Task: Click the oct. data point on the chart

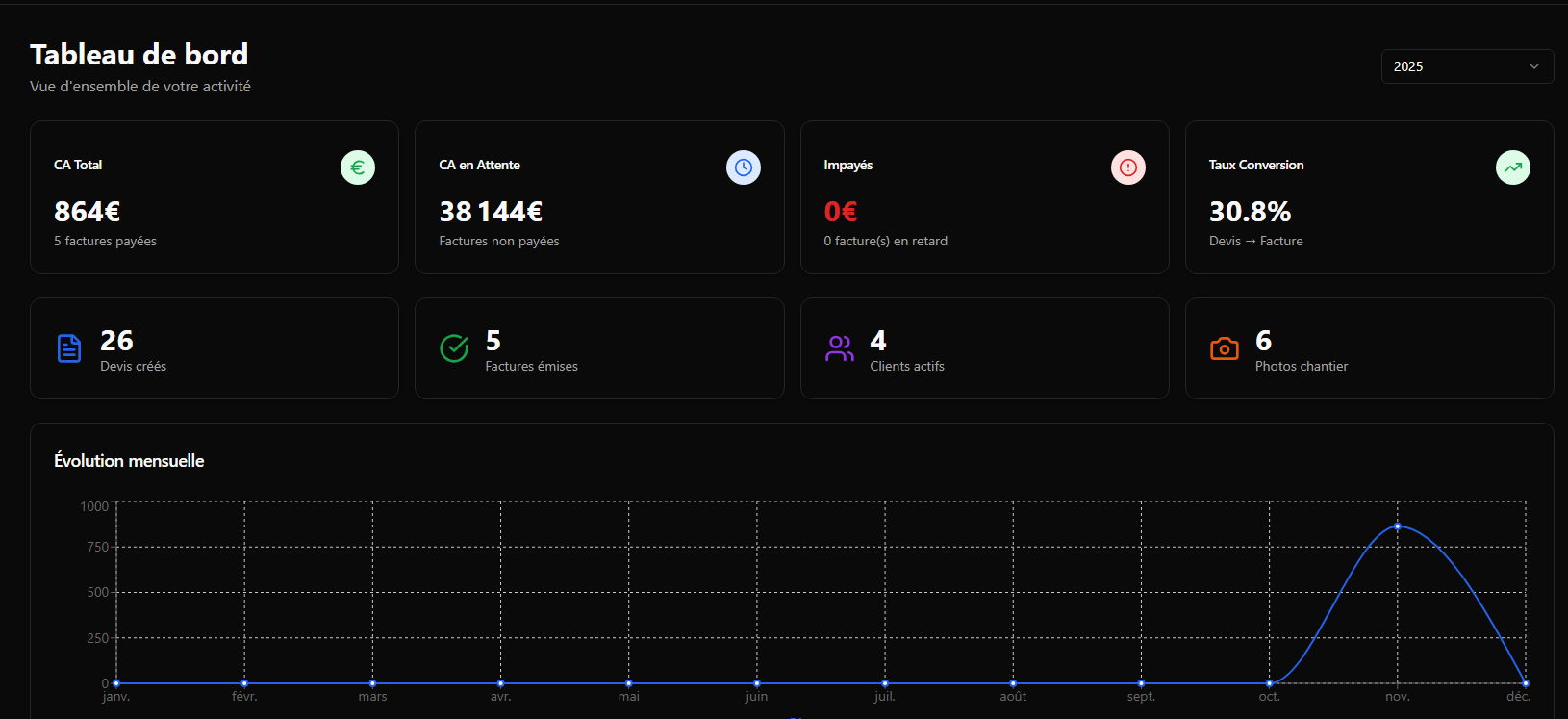Action: [x=1269, y=683]
